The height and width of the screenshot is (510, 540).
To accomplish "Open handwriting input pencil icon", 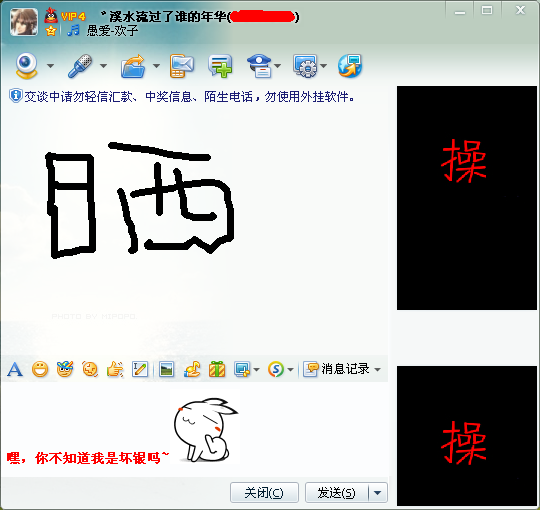I will (140, 370).
